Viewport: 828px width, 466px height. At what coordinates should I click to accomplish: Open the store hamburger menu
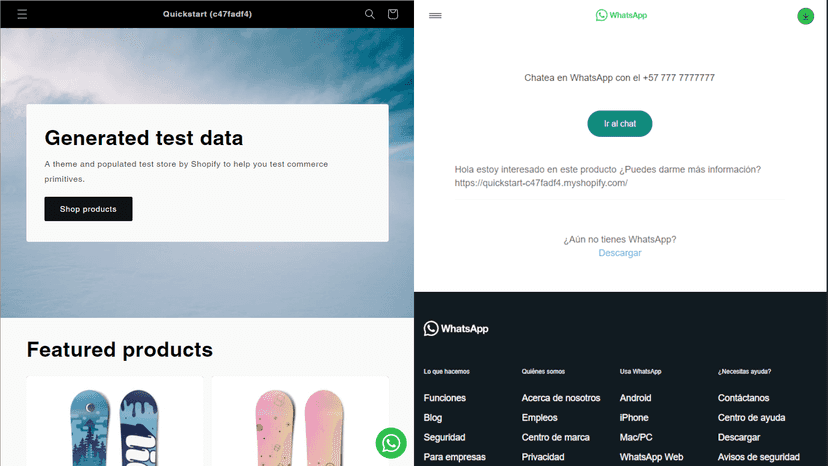point(22,14)
